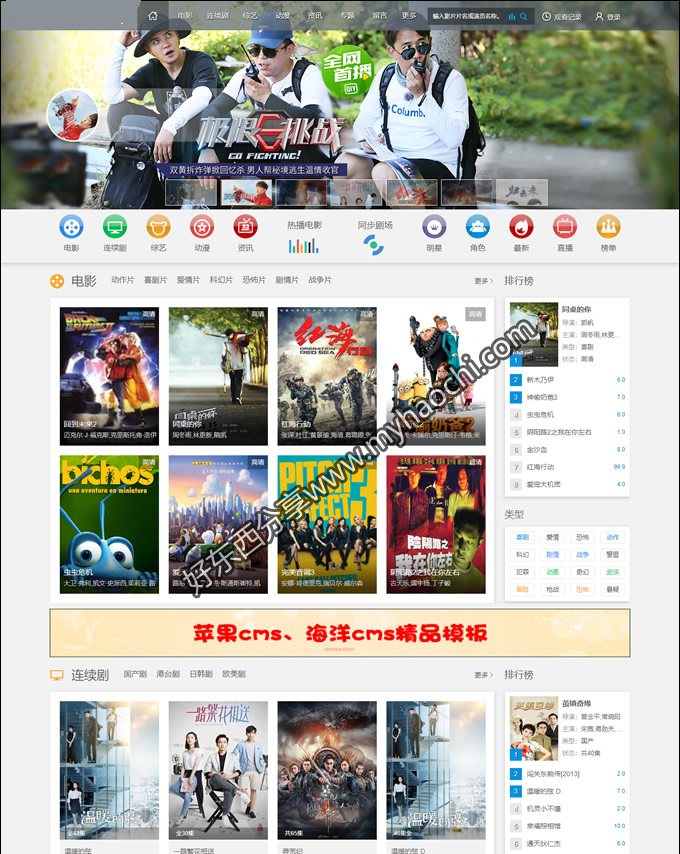The width and height of the screenshot is (680, 854).
Task: Select 枪战 genre tag
Action: pos(553,589)
